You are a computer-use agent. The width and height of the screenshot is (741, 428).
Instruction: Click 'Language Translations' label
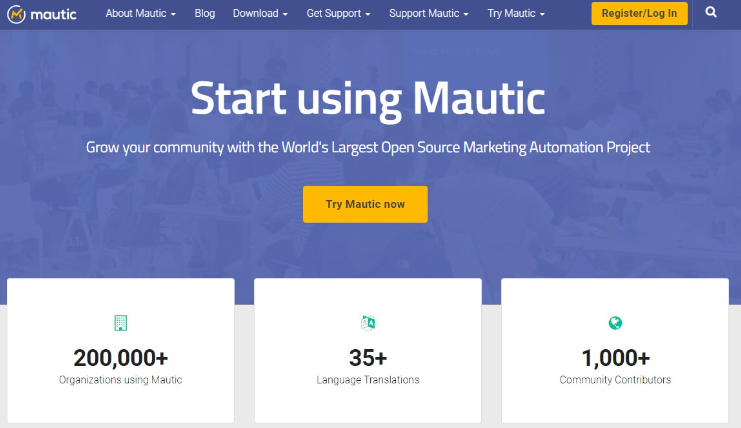tap(368, 380)
